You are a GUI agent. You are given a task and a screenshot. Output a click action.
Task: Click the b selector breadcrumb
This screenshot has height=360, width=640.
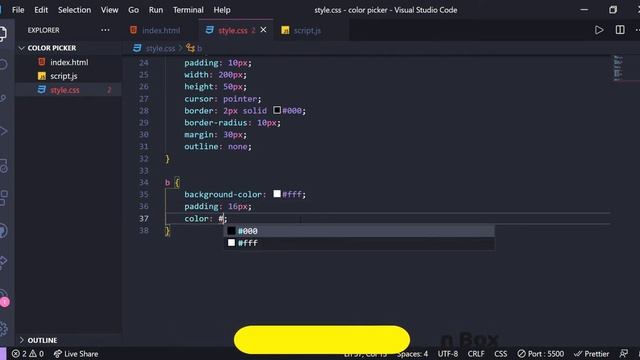[x=200, y=48]
